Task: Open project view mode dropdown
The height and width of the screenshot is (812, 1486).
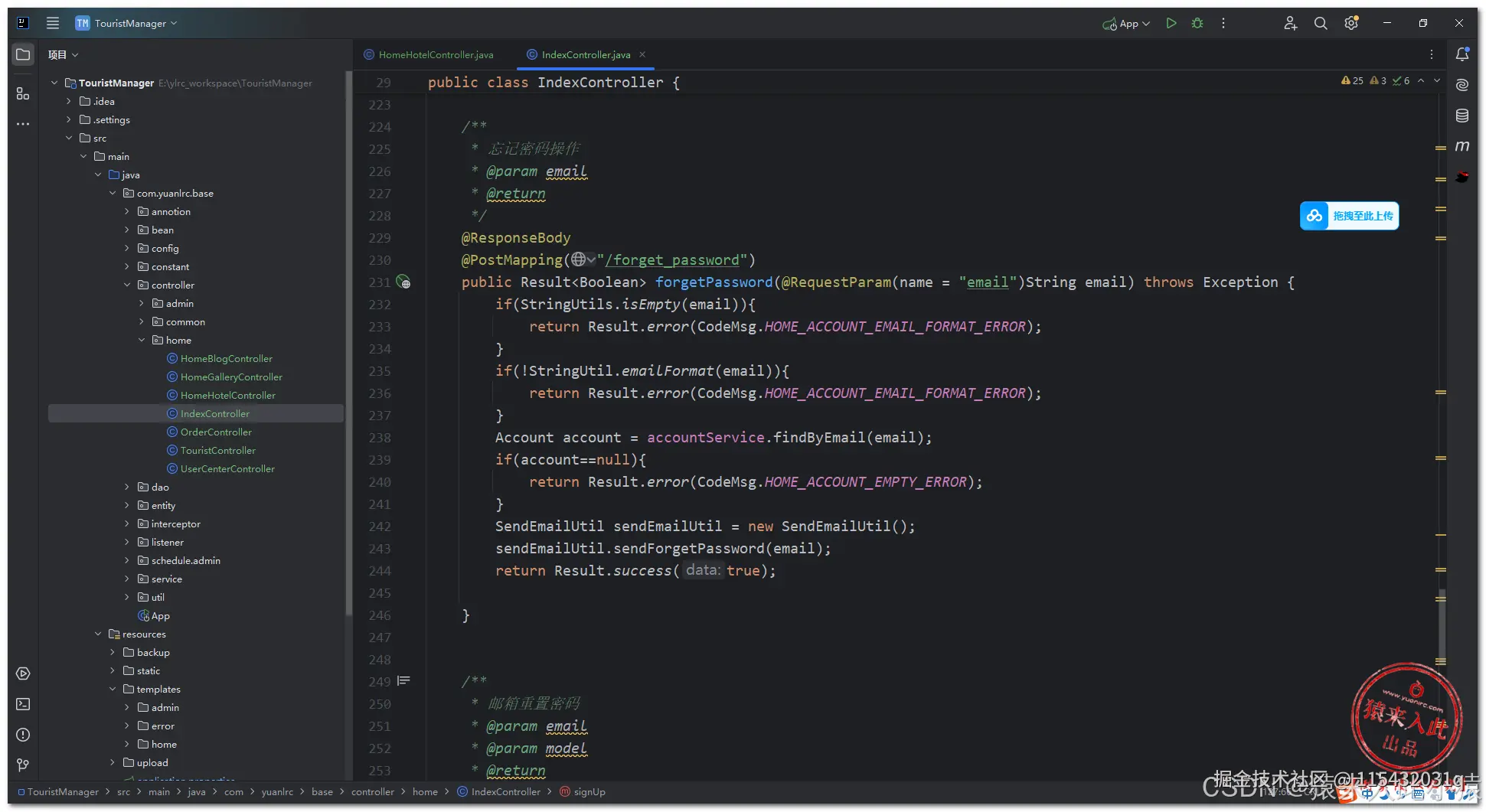Action: coord(64,54)
